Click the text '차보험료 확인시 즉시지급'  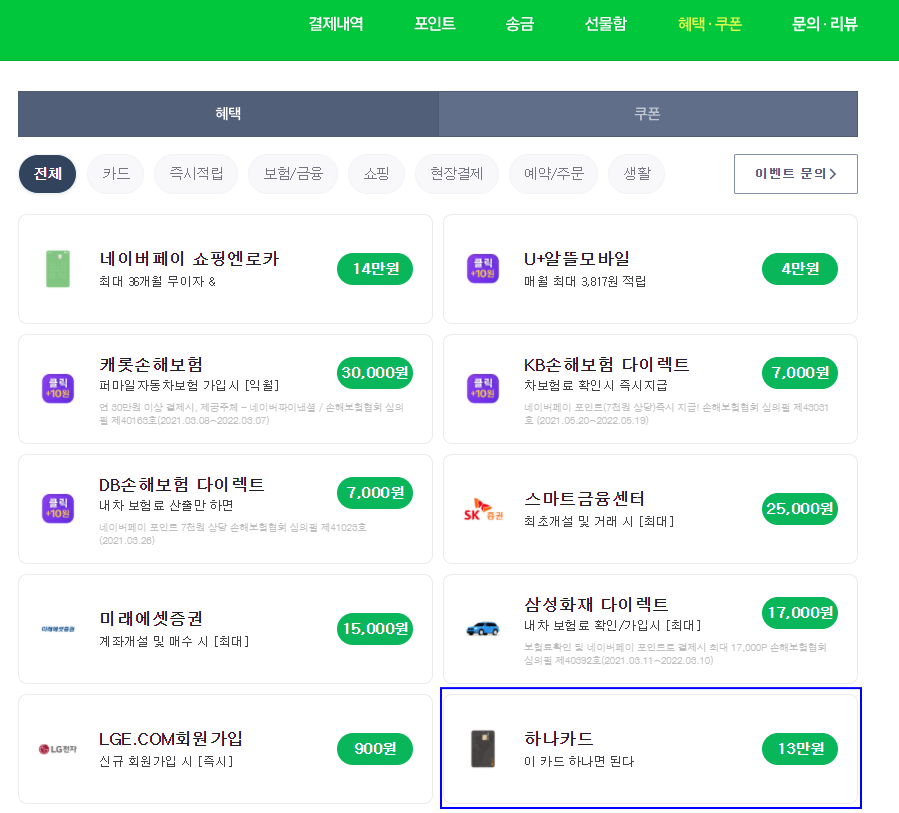point(596,385)
